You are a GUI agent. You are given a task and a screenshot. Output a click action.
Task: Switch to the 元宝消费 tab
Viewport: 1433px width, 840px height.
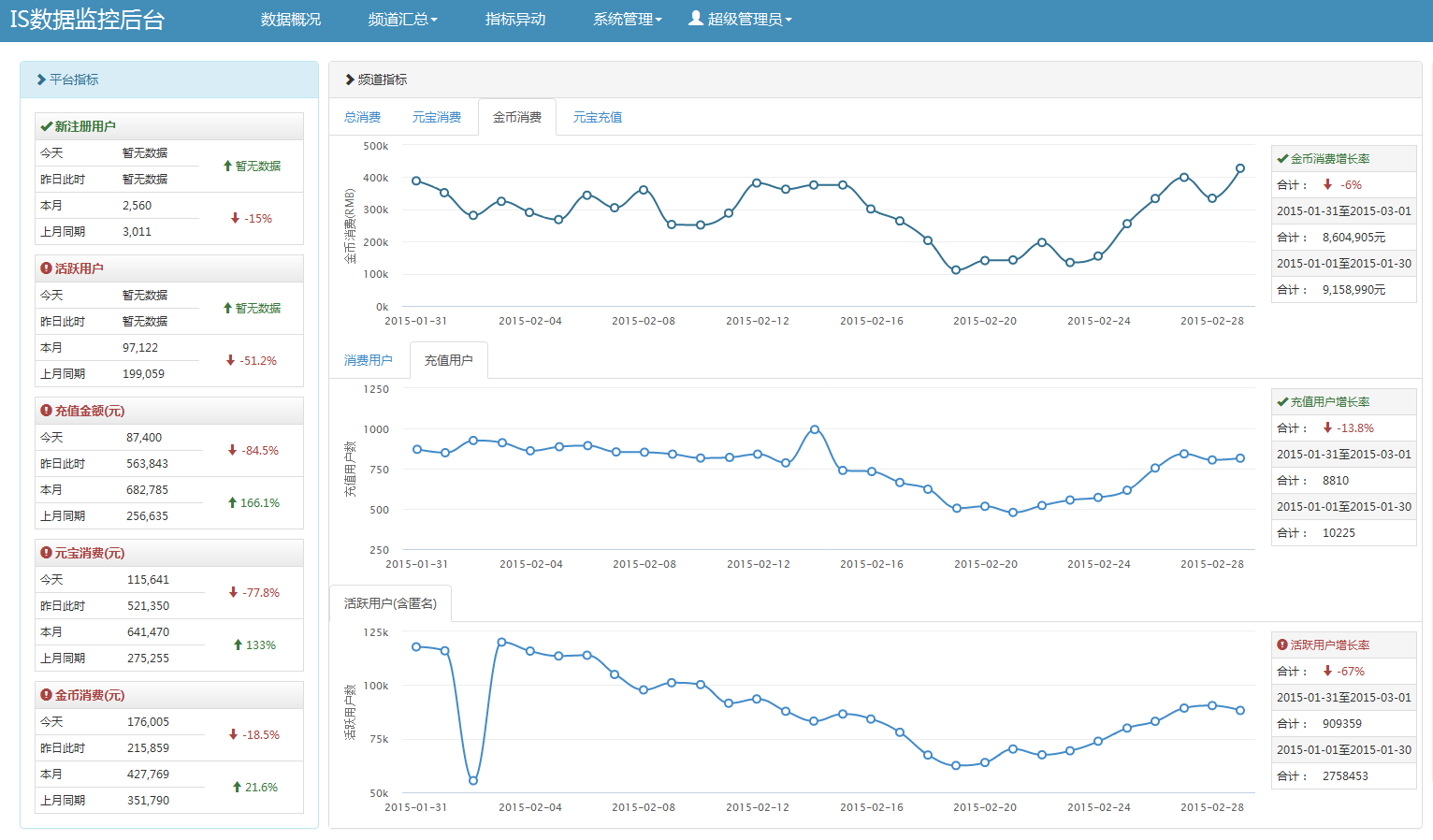(x=437, y=117)
